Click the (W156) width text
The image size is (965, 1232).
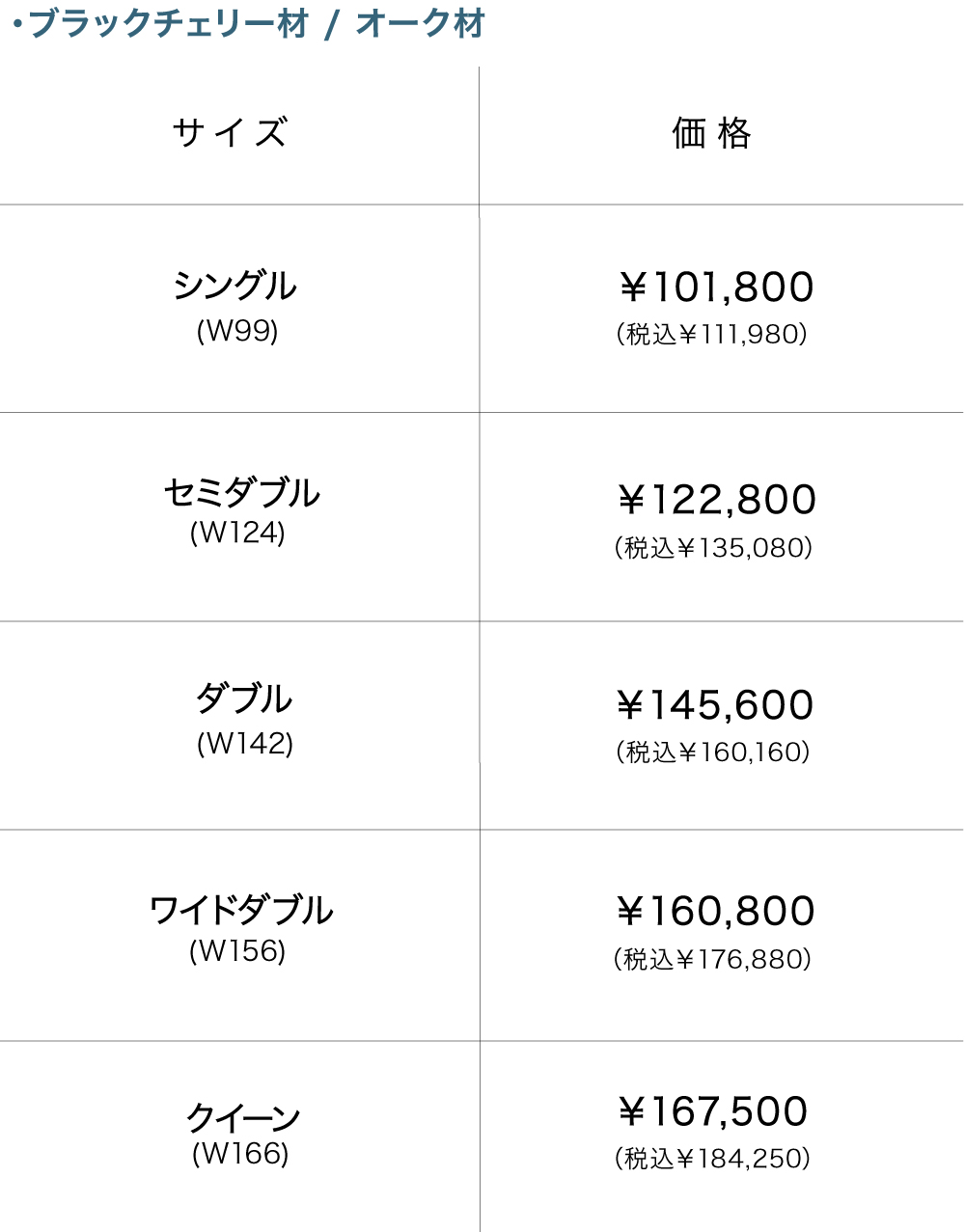click(237, 951)
